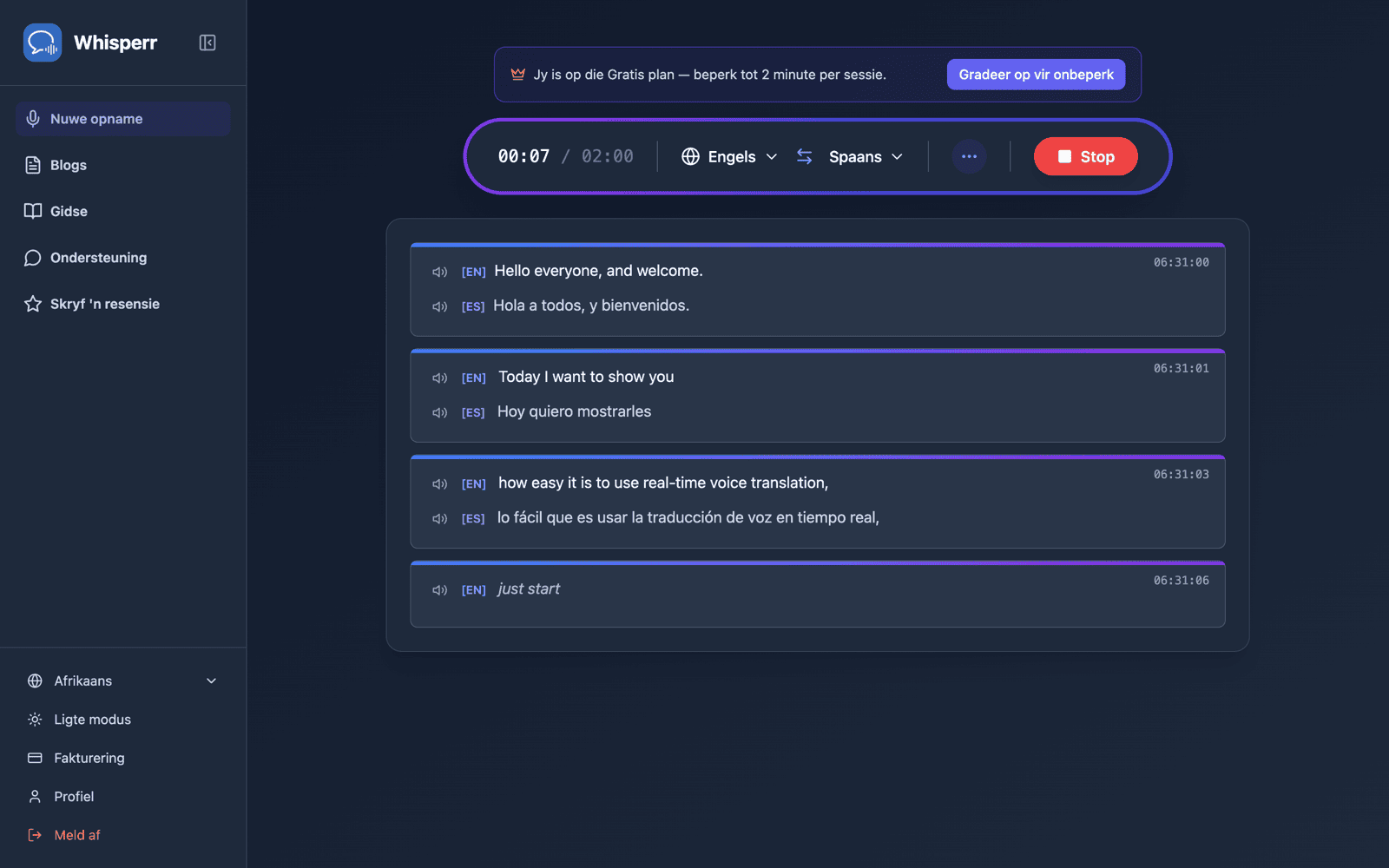Click the Whisperr logo icon
The height and width of the screenshot is (868, 1389).
[43, 43]
